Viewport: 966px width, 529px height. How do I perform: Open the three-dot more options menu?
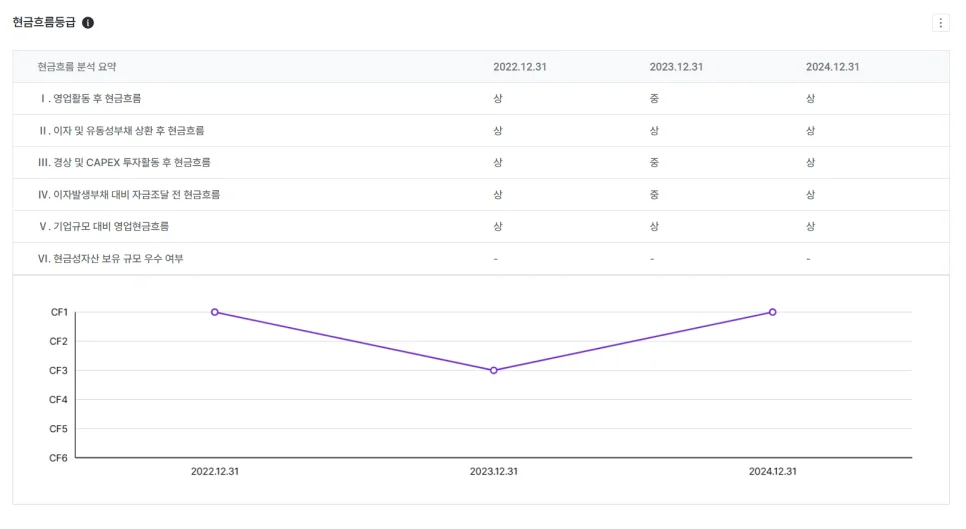[x=940, y=23]
